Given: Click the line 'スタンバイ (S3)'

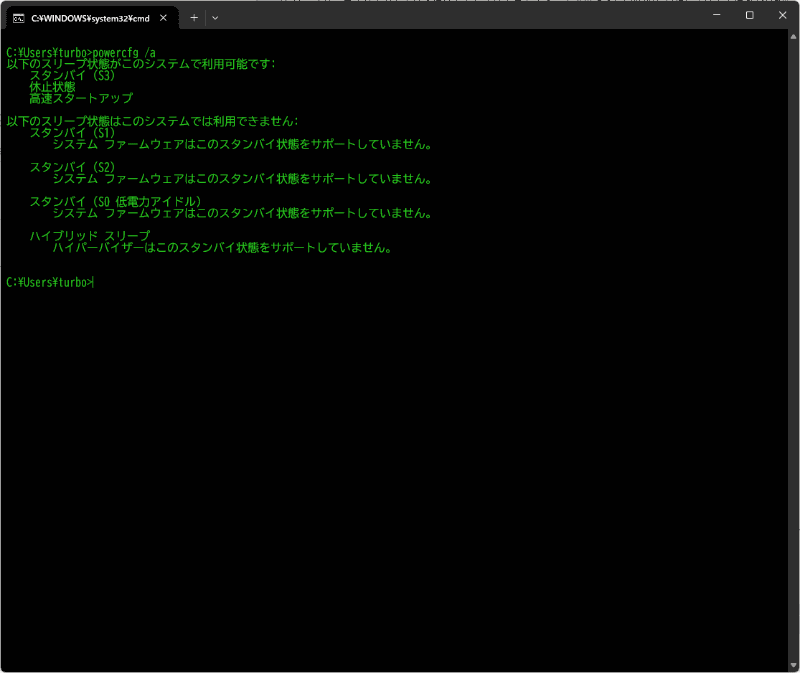Looking at the screenshot, I should click(72, 76).
